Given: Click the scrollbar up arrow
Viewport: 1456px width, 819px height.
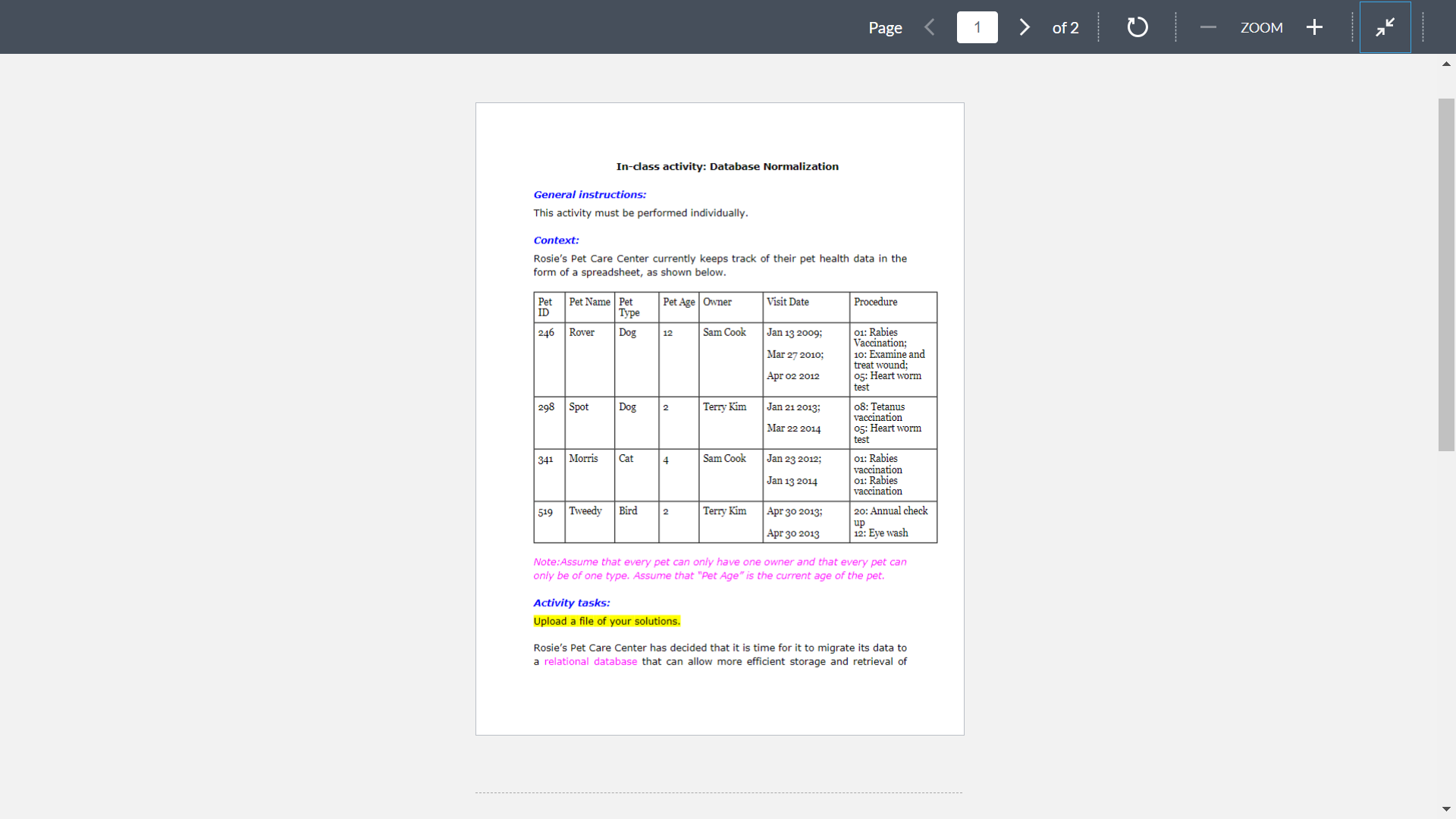Looking at the screenshot, I should [1447, 64].
